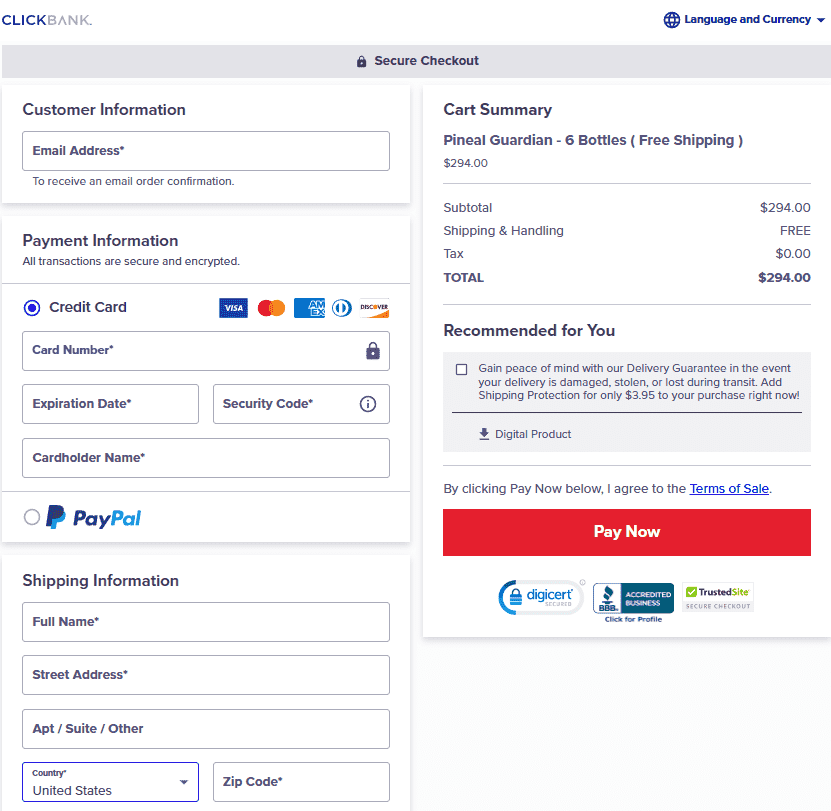Open the Terms of Sale link
Screen dimensions: 831x811
[729, 488]
